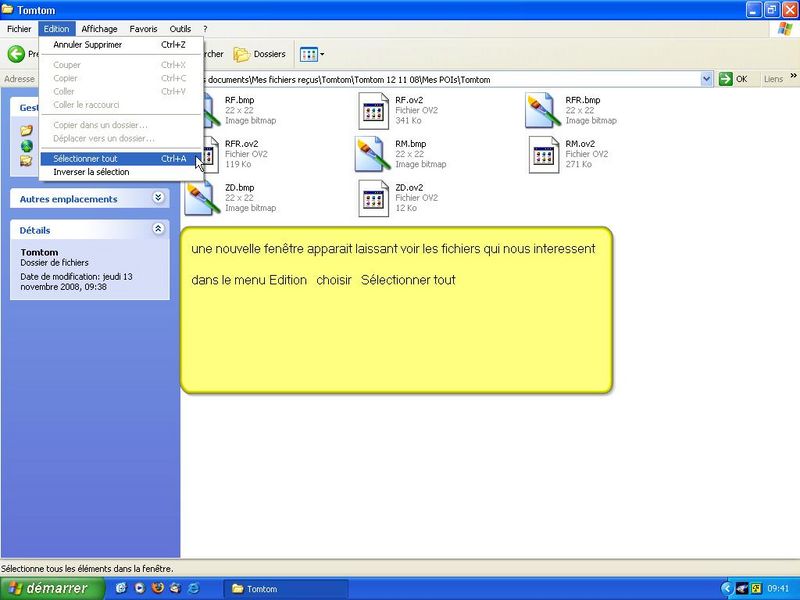Open the Affichage menu
Viewport: 800px width, 600px height.
coord(99,29)
